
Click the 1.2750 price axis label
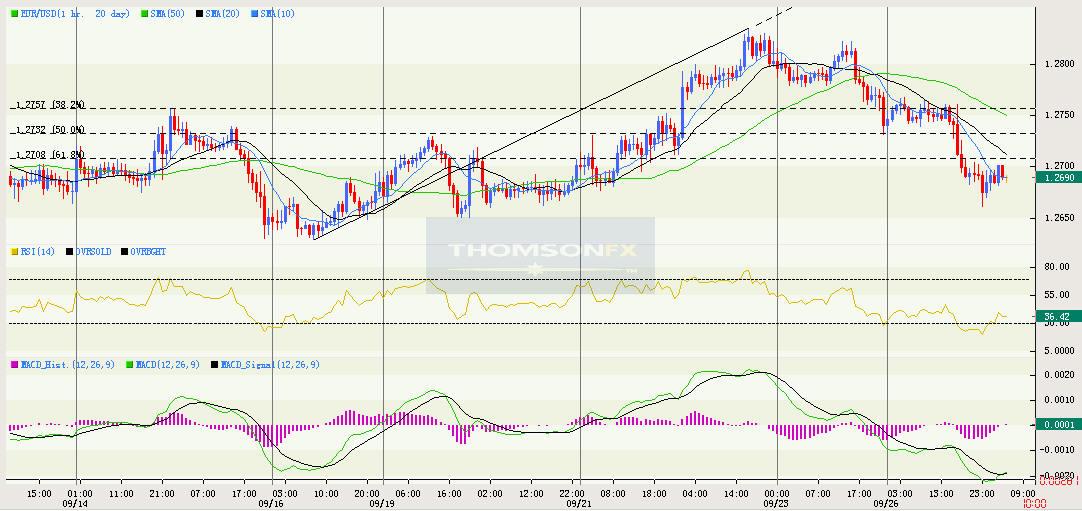point(1061,114)
